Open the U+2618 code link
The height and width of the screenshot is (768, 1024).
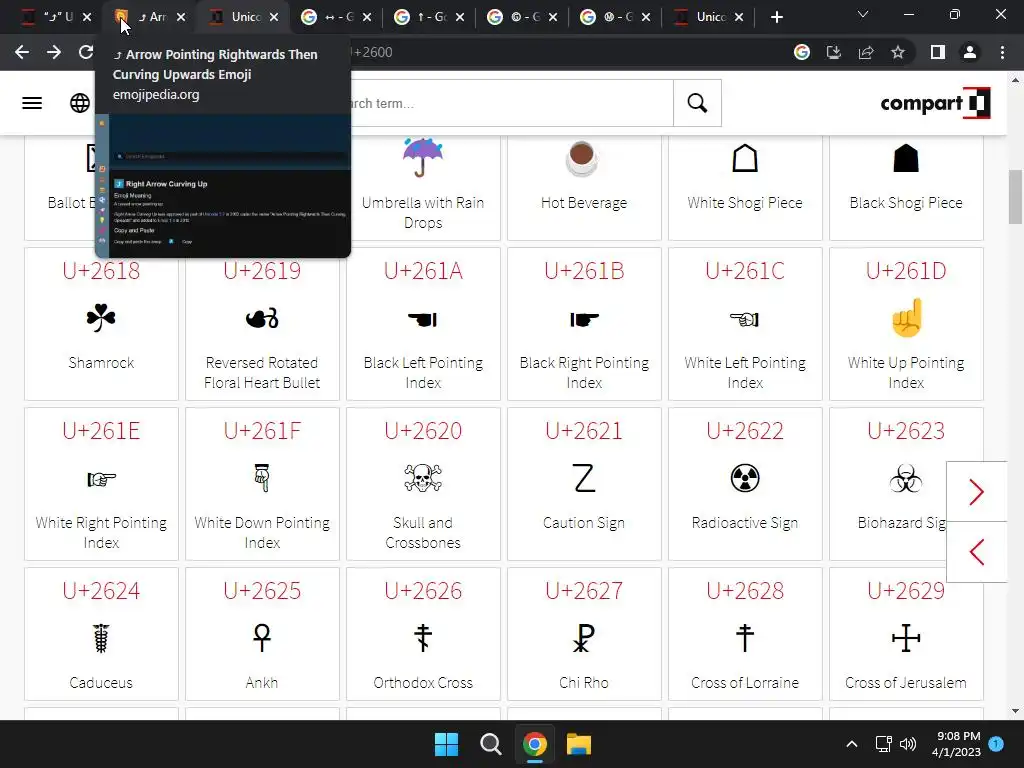101,270
